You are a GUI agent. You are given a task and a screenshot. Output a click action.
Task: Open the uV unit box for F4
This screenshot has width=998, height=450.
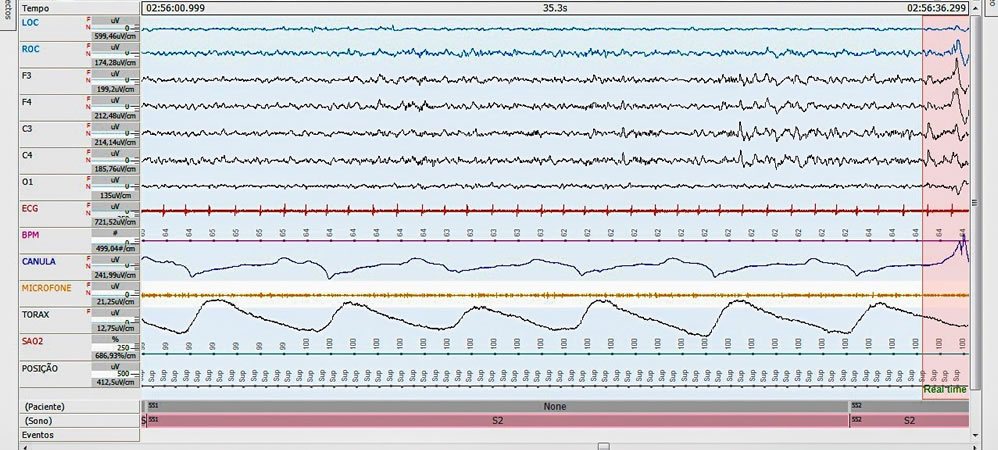[x=115, y=101]
